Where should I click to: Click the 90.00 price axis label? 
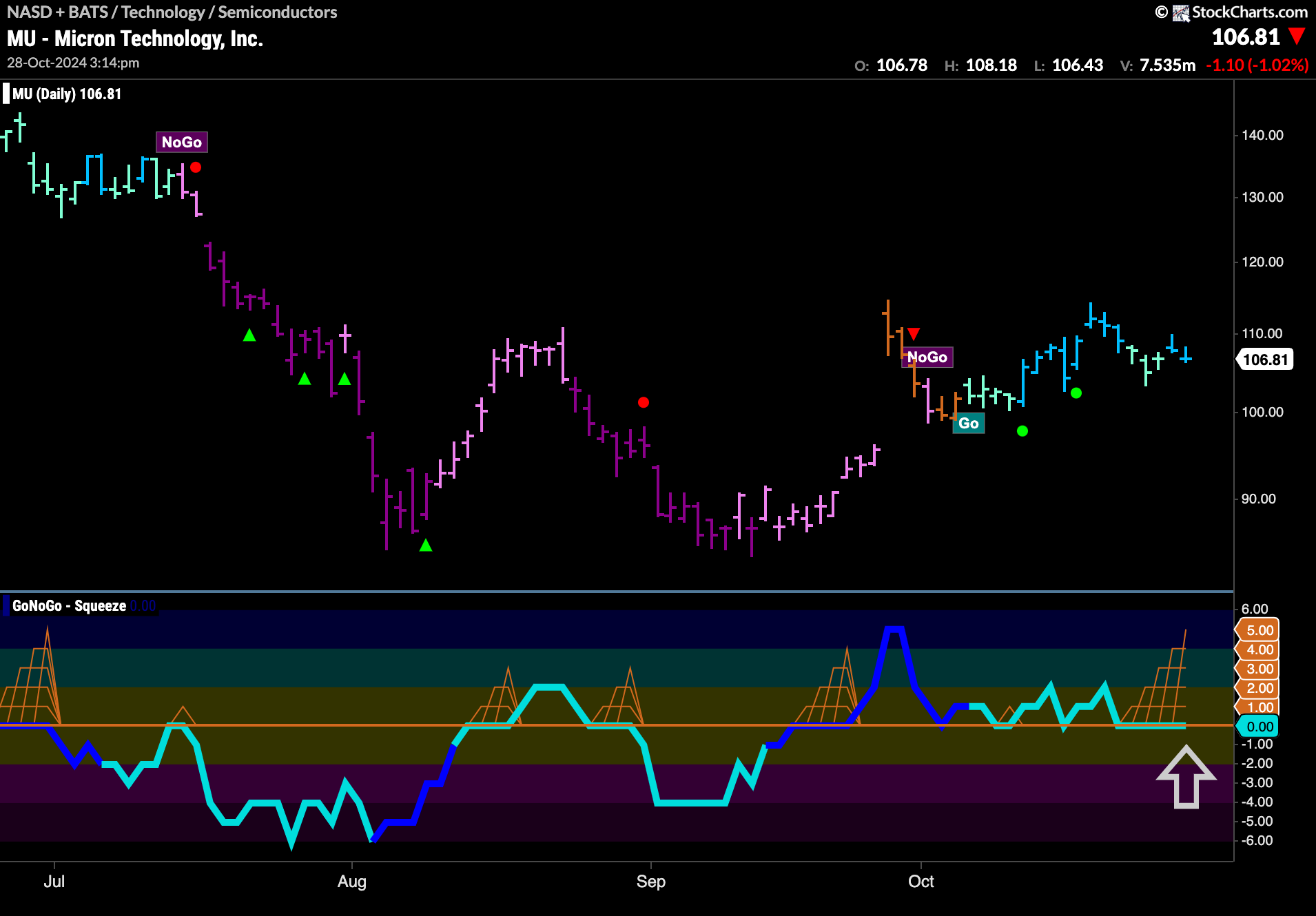[x=1258, y=499]
